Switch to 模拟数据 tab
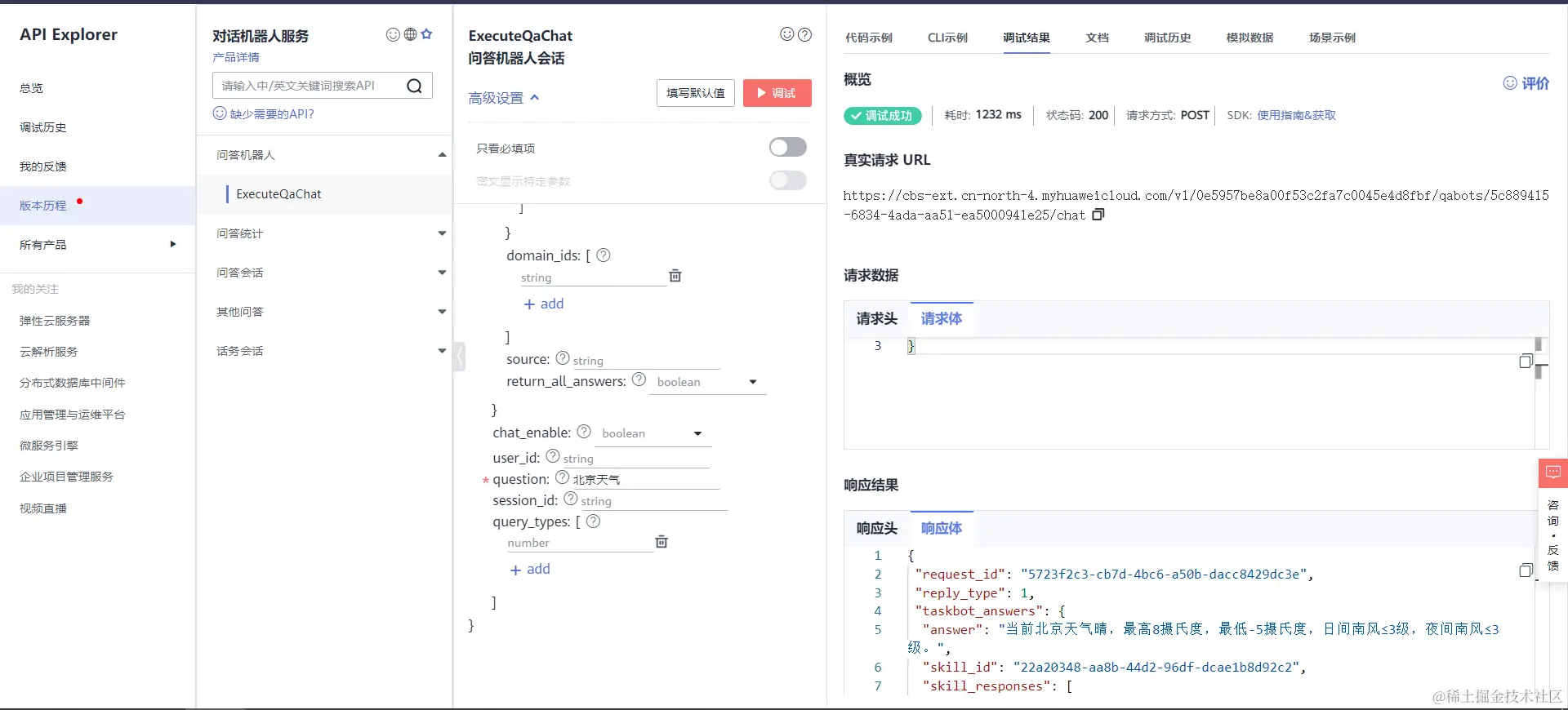The image size is (1568, 710). click(x=1249, y=38)
